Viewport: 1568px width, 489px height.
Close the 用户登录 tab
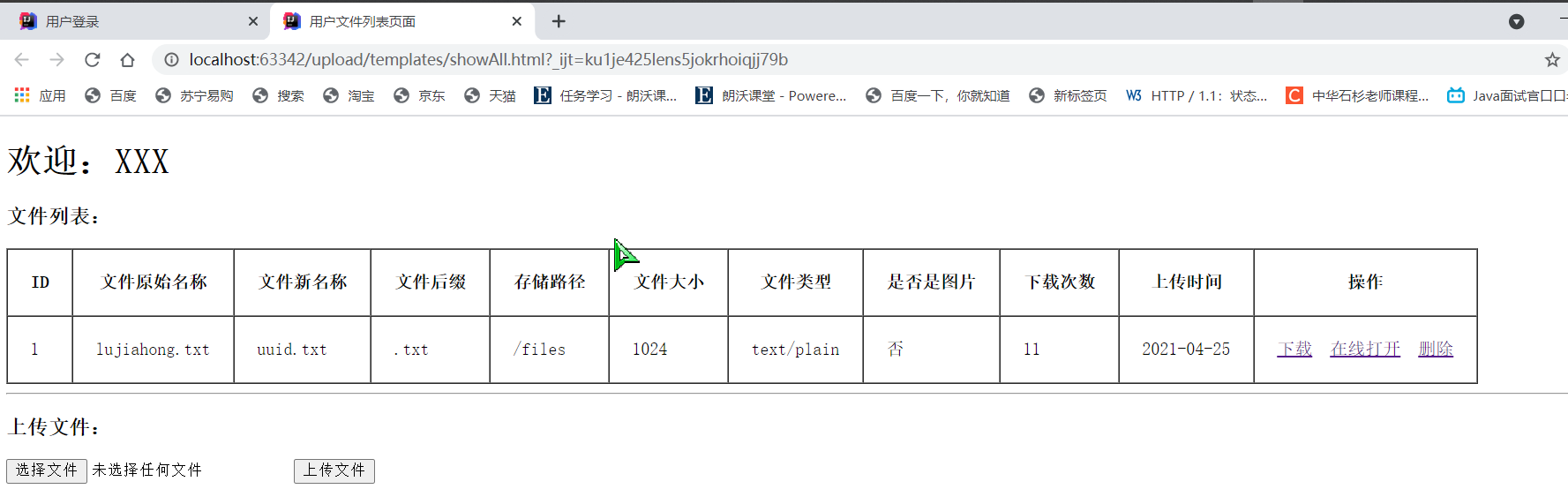coord(253,21)
